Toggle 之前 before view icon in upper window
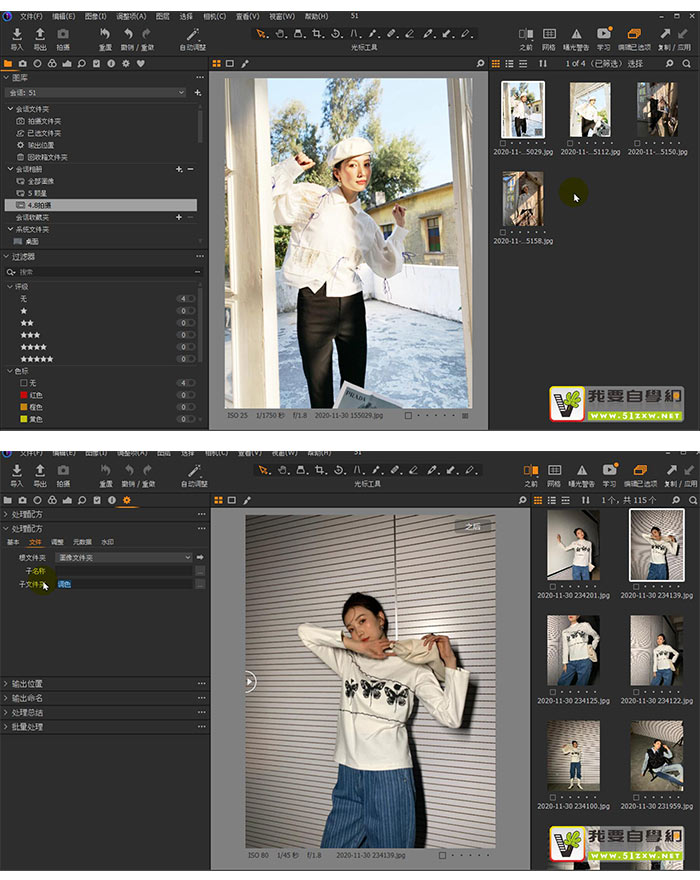 (x=526, y=34)
